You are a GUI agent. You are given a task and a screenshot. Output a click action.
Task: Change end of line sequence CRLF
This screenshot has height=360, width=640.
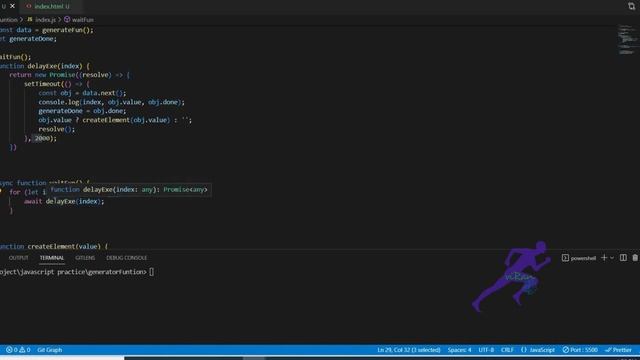(x=507, y=350)
